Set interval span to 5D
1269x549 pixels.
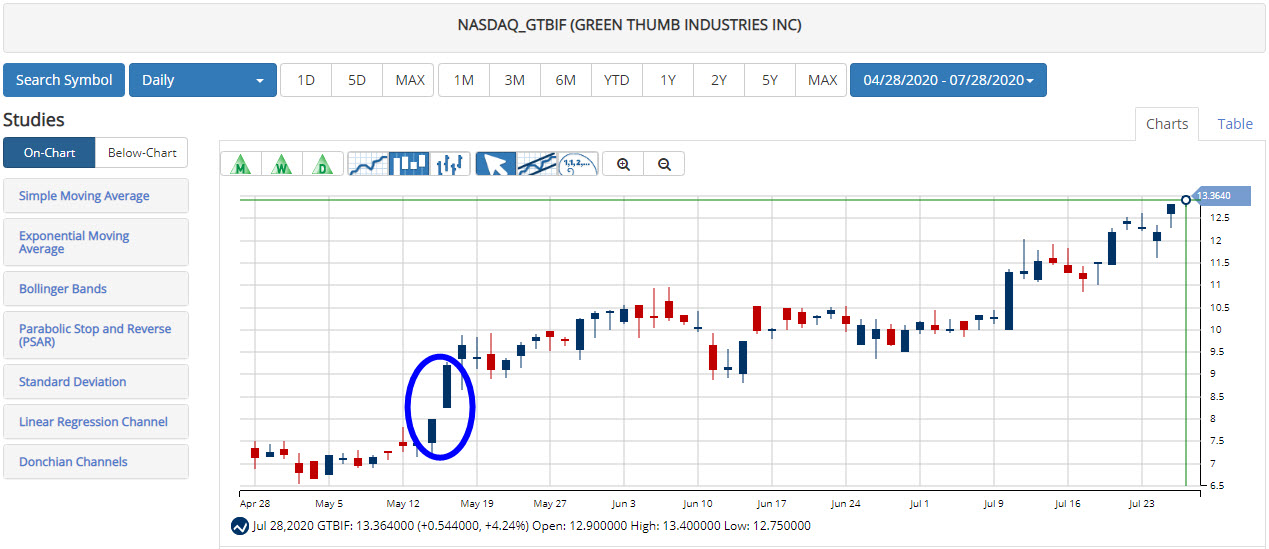point(357,80)
